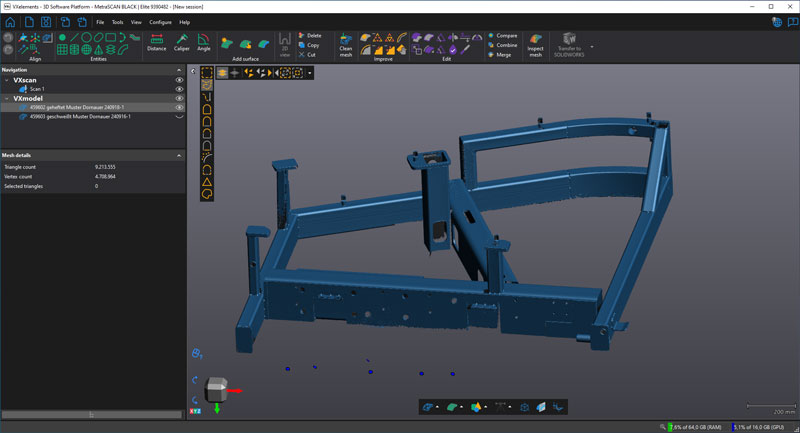This screenshot has width=800, height=433.
Task: Click the Home icon in the title bar
Action: point(10,21)
